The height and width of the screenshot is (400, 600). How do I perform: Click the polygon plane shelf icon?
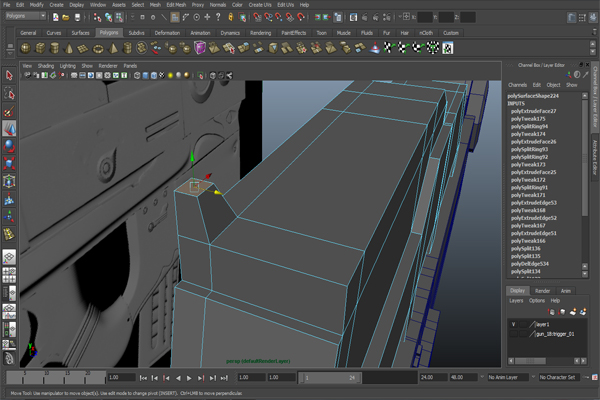tap(83, 48)
